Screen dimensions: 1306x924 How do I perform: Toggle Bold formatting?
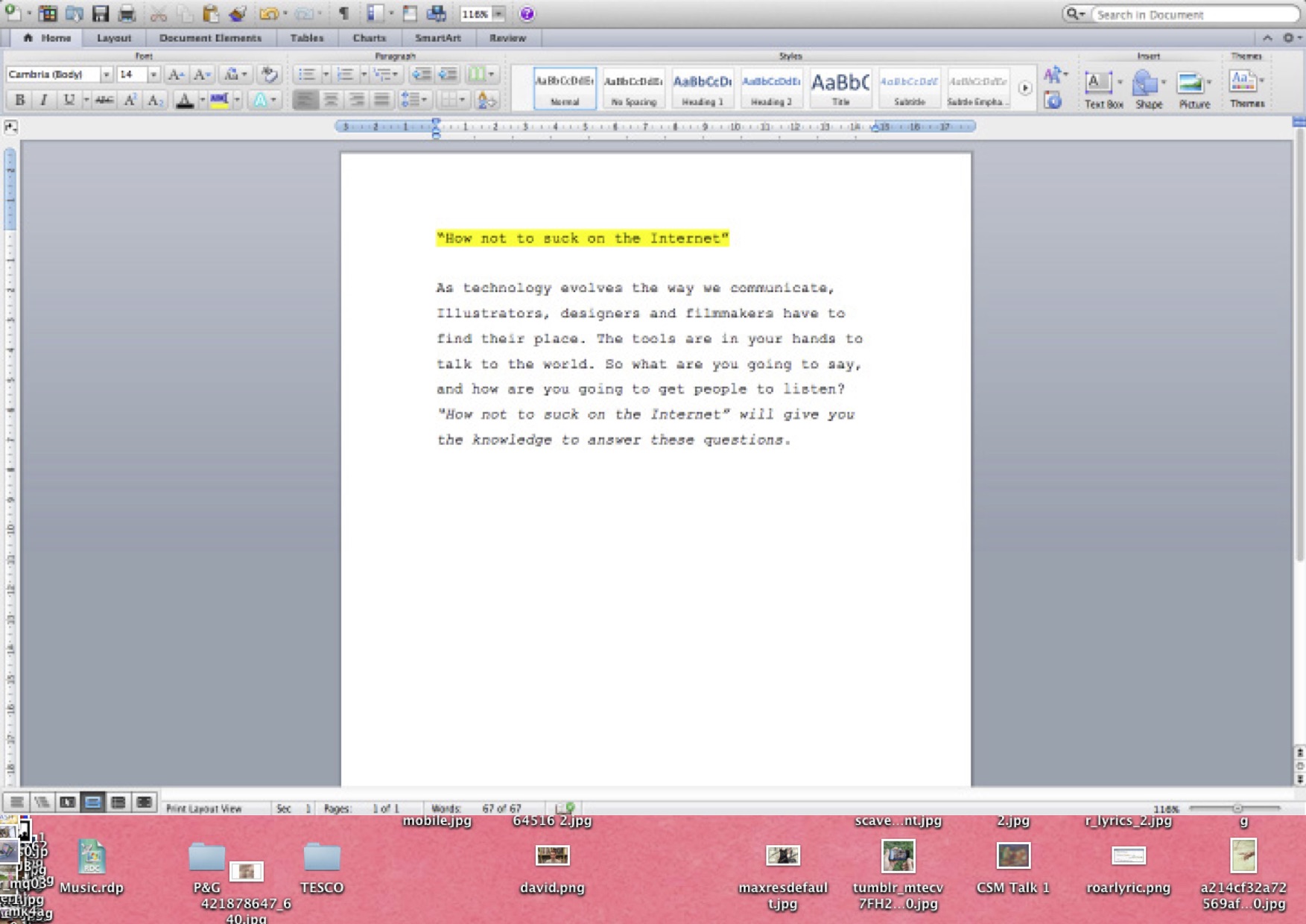[x=20, y=100]
